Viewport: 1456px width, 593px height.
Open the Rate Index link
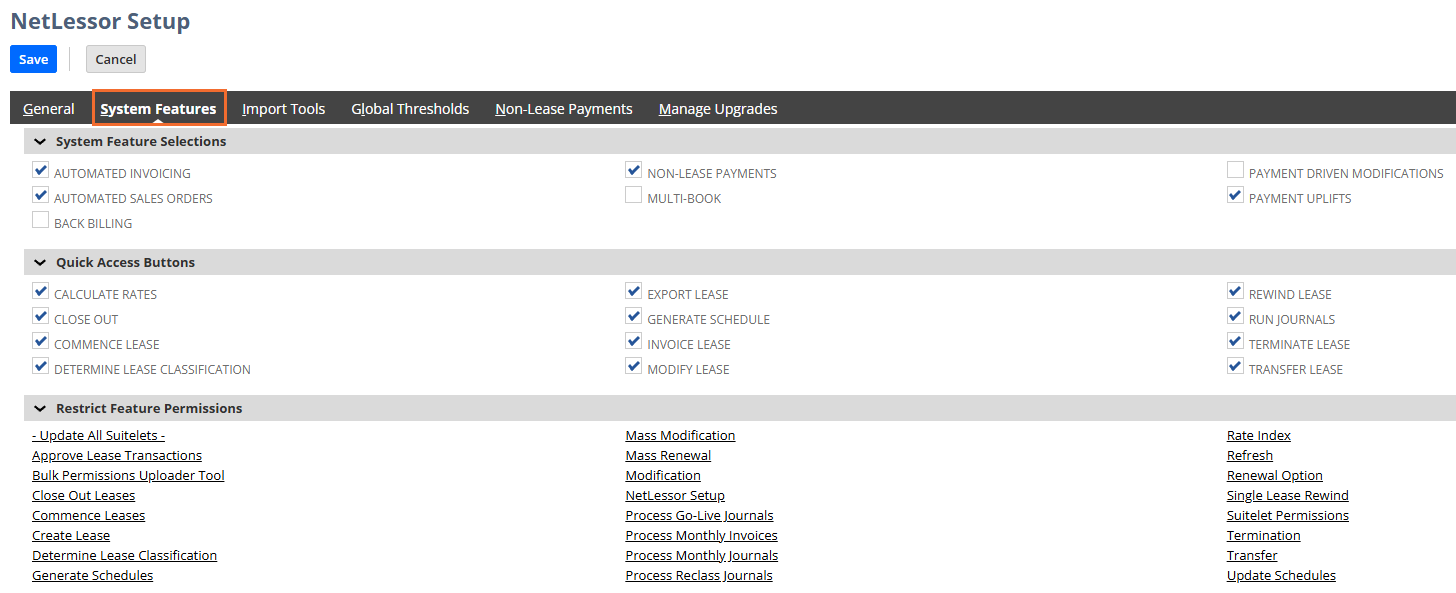tap(1259, 435)
